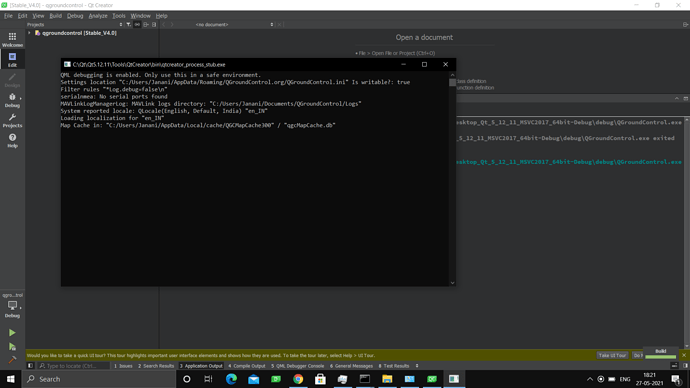Close the Projects side panel

[x=154, y=25]
